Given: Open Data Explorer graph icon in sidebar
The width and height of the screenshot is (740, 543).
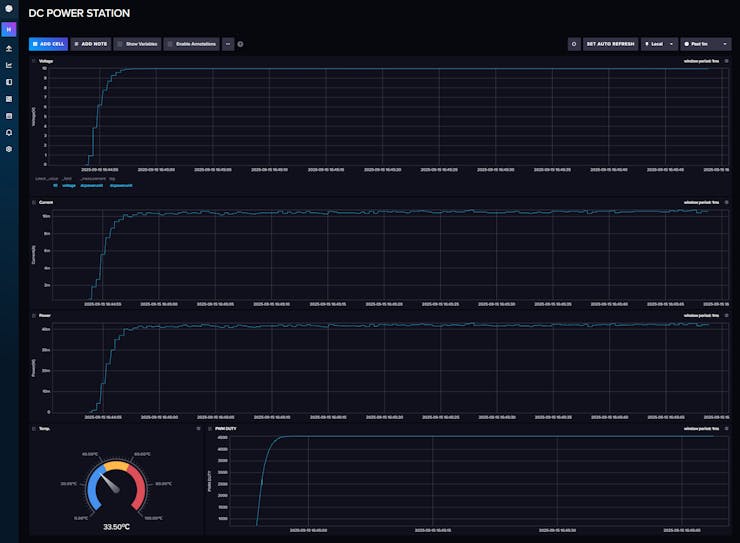Looking at the screenshot, I should pos(9,65).
